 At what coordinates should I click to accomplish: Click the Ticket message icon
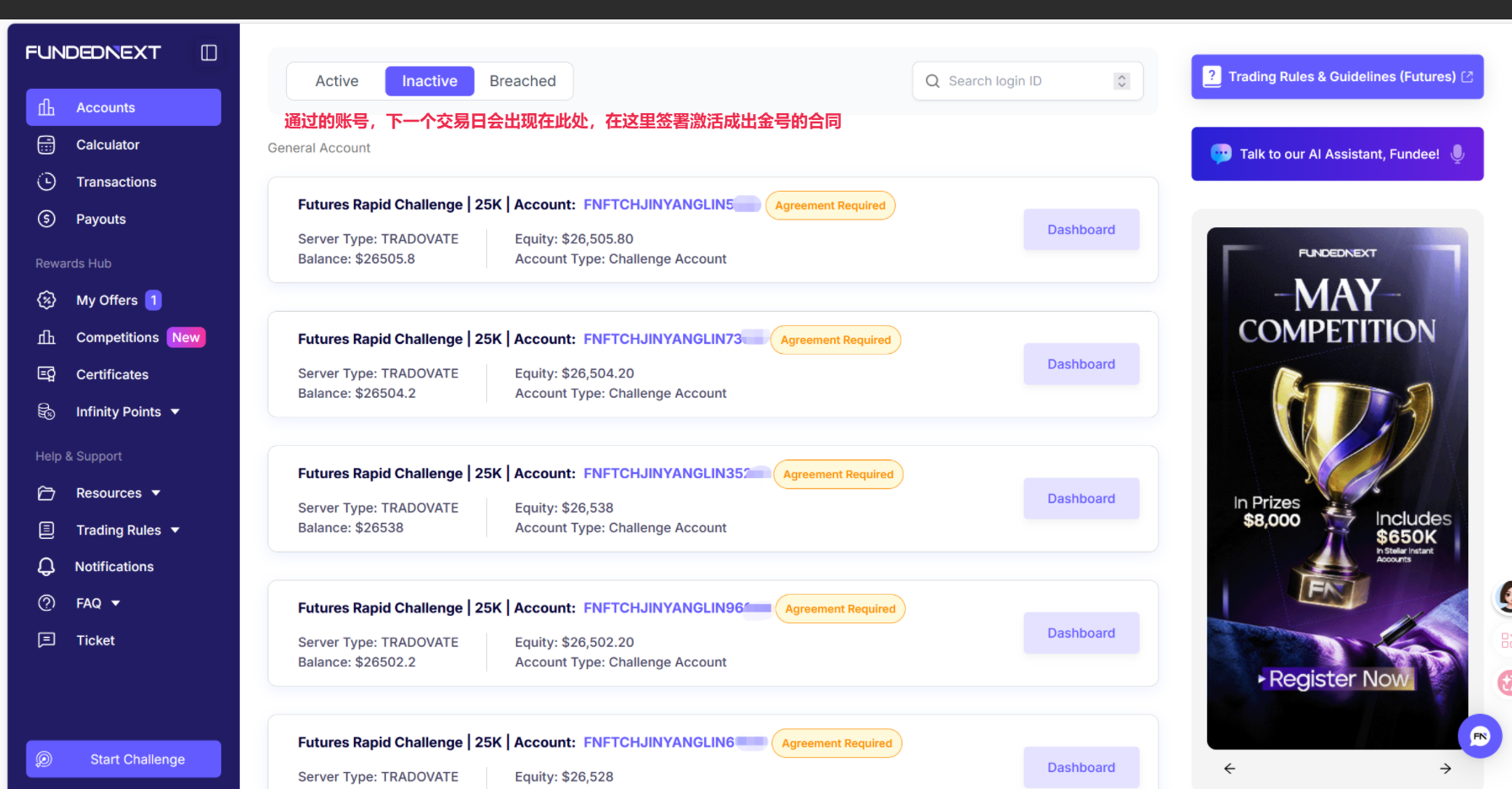[x=46, y=640]
